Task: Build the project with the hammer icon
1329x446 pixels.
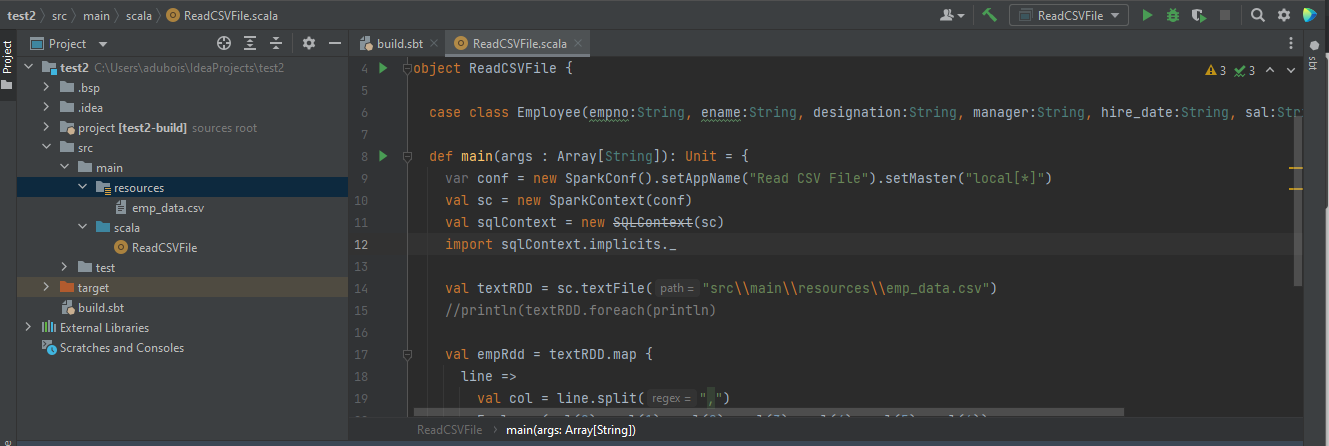Action: tap(990, 15)
